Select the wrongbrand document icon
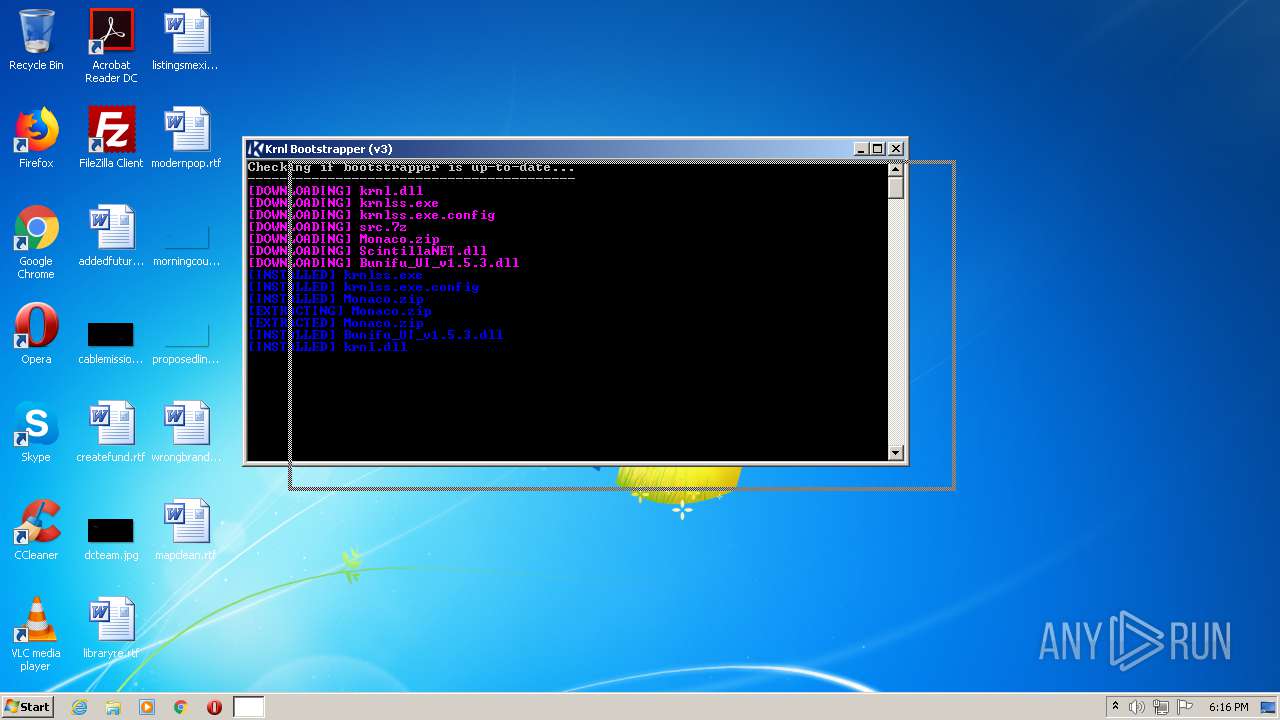Image resolution: width=1280 pixels, height=720 pixels. 186,432
